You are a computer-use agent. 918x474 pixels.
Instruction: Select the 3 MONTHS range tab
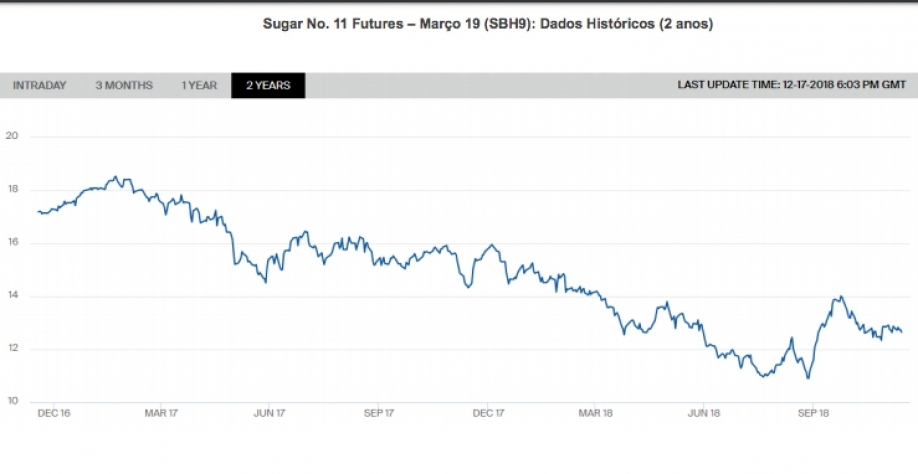tap(124, 86)
